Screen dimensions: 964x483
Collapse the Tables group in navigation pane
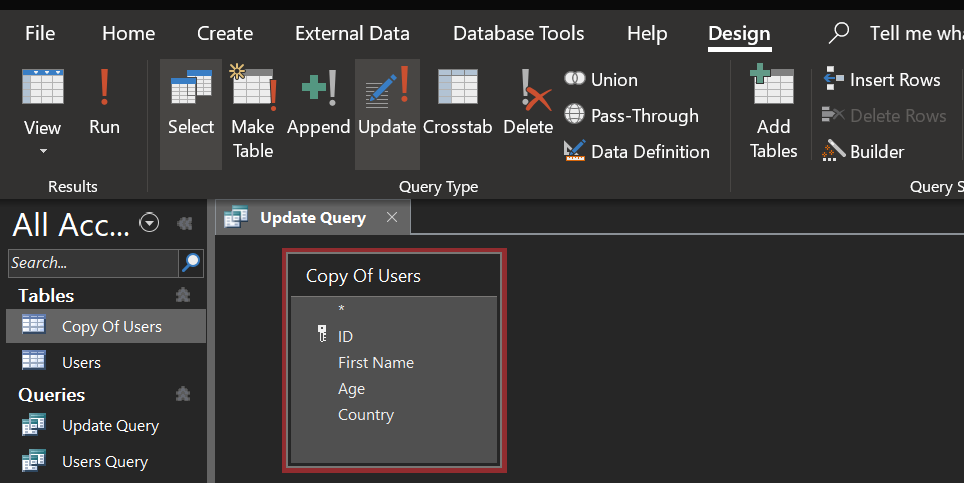coord(182,295)
